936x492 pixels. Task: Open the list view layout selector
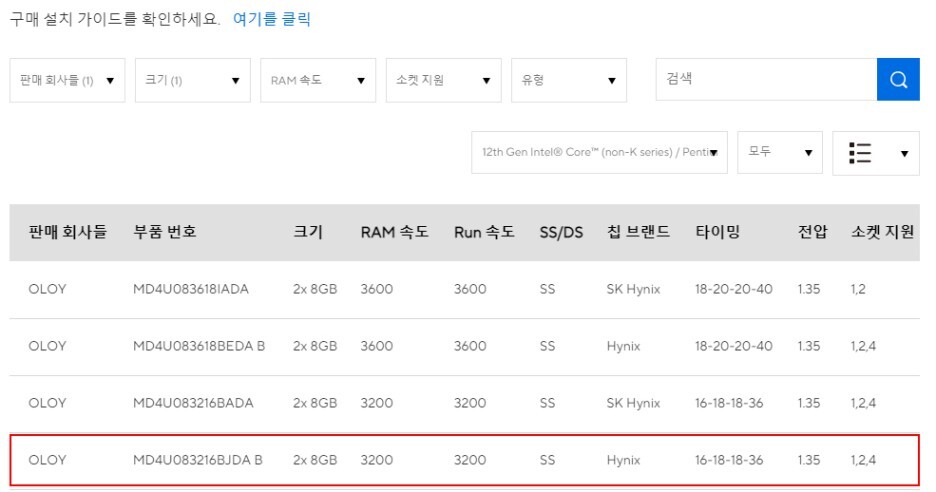point(876,153)
